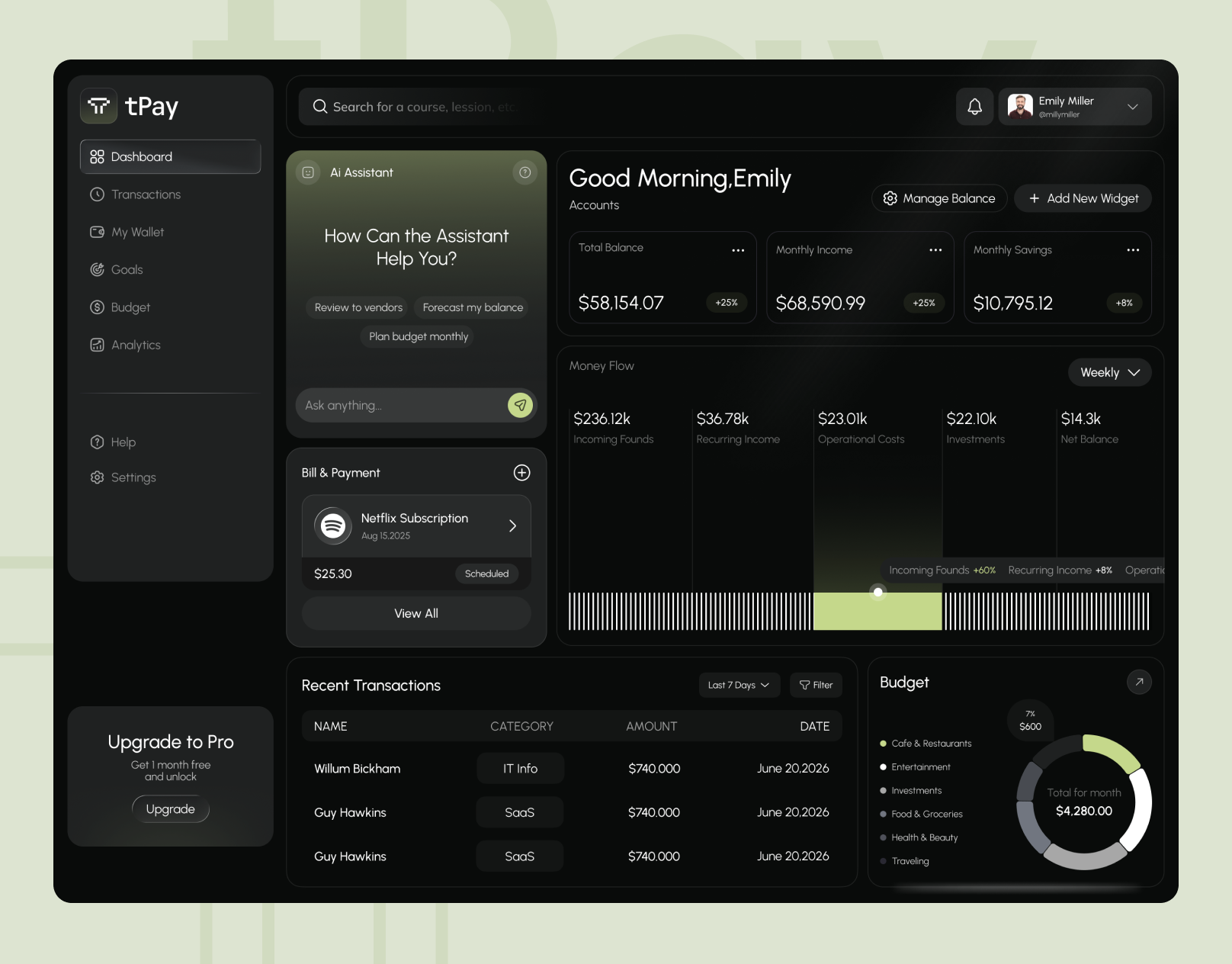
Task: Click Emily Miller's profile avatar
Action: click(1020, 106)
